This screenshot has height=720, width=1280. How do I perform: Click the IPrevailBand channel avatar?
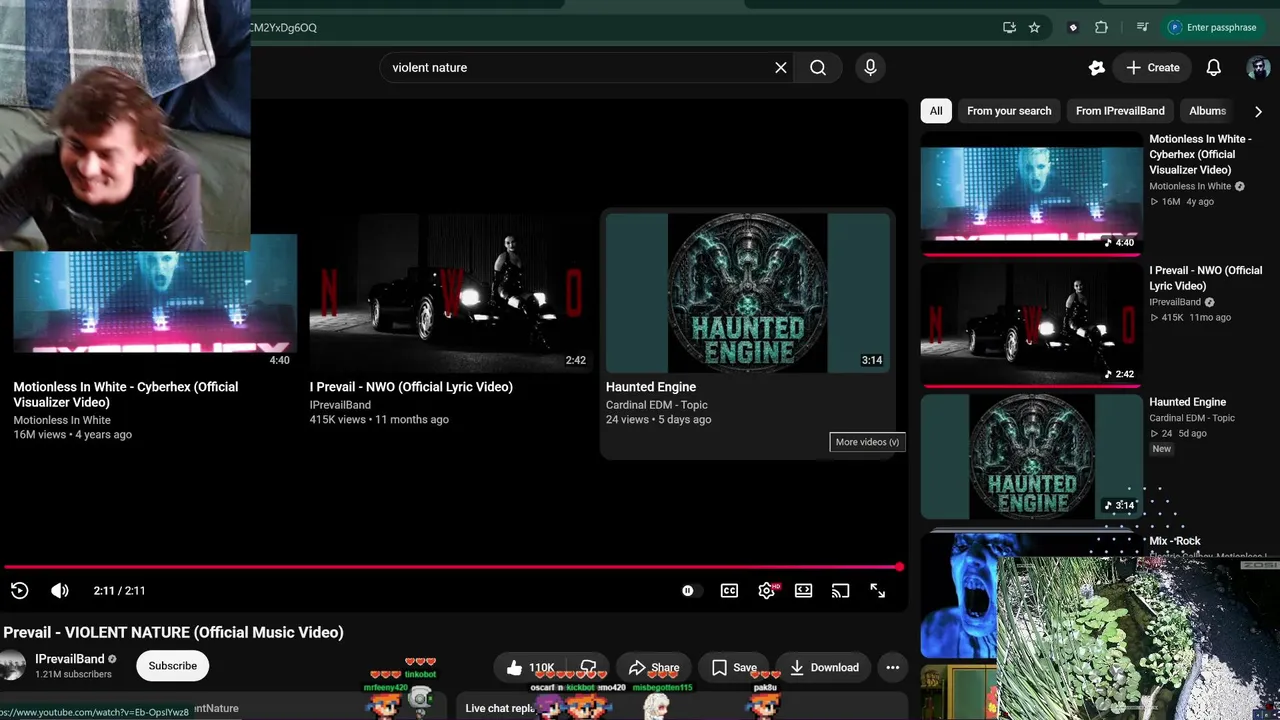13,666
